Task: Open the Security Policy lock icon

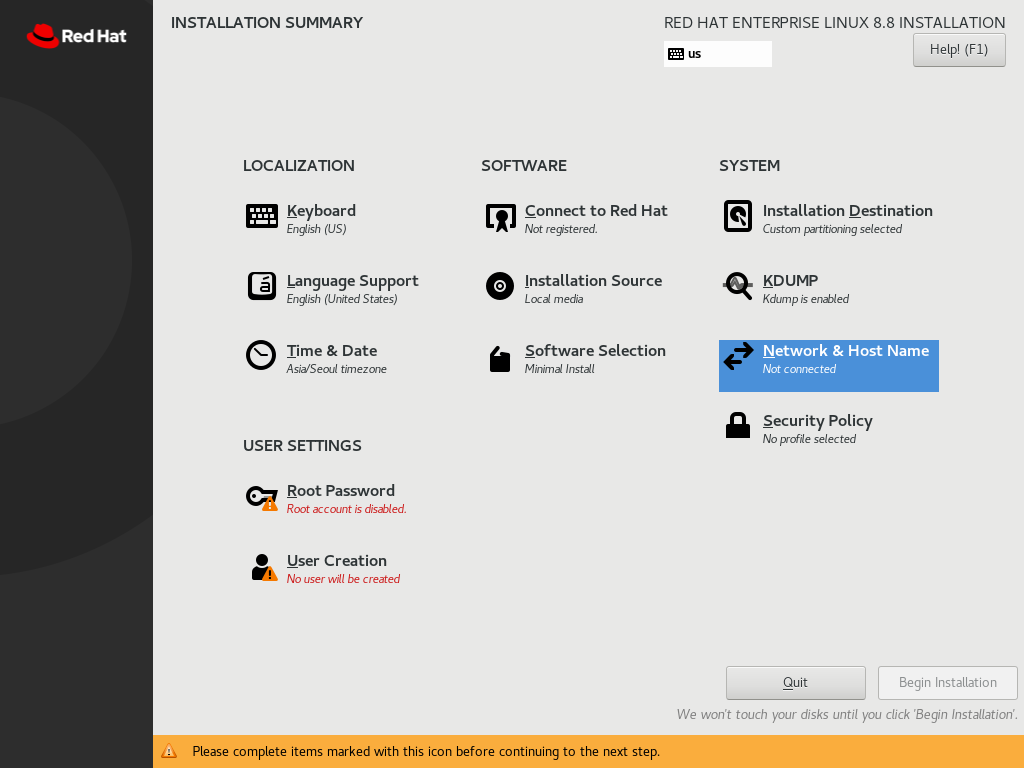Action: click(738, 425)
